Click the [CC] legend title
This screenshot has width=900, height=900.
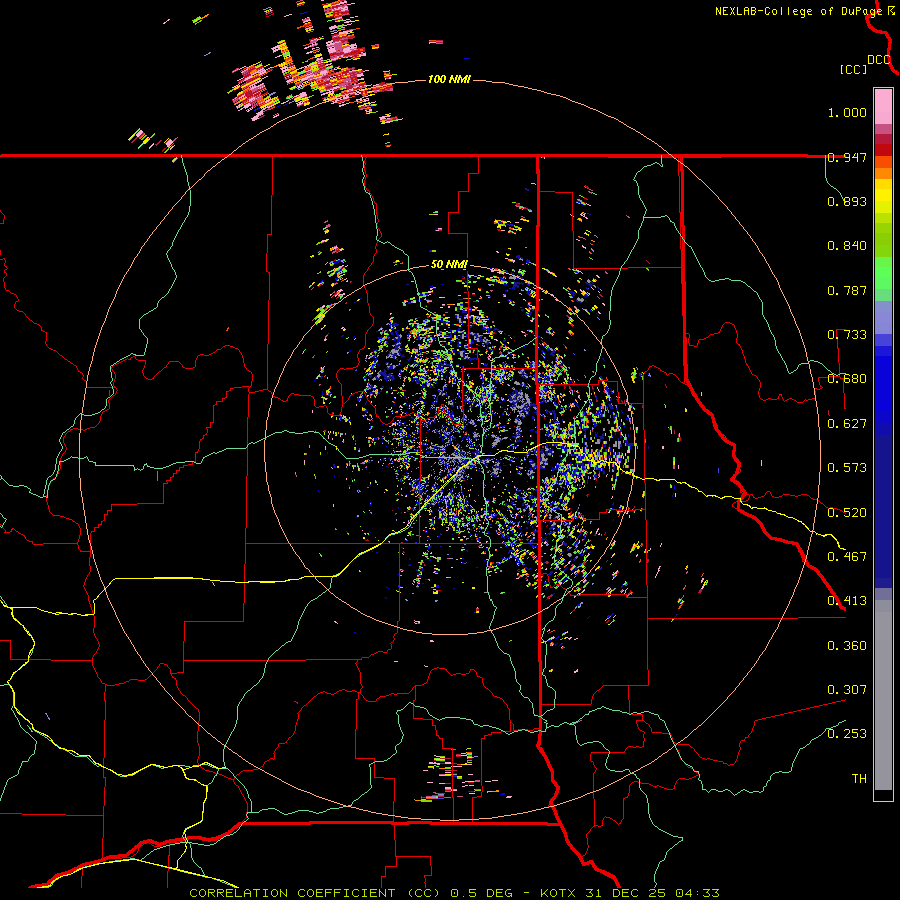pos(853,69)
